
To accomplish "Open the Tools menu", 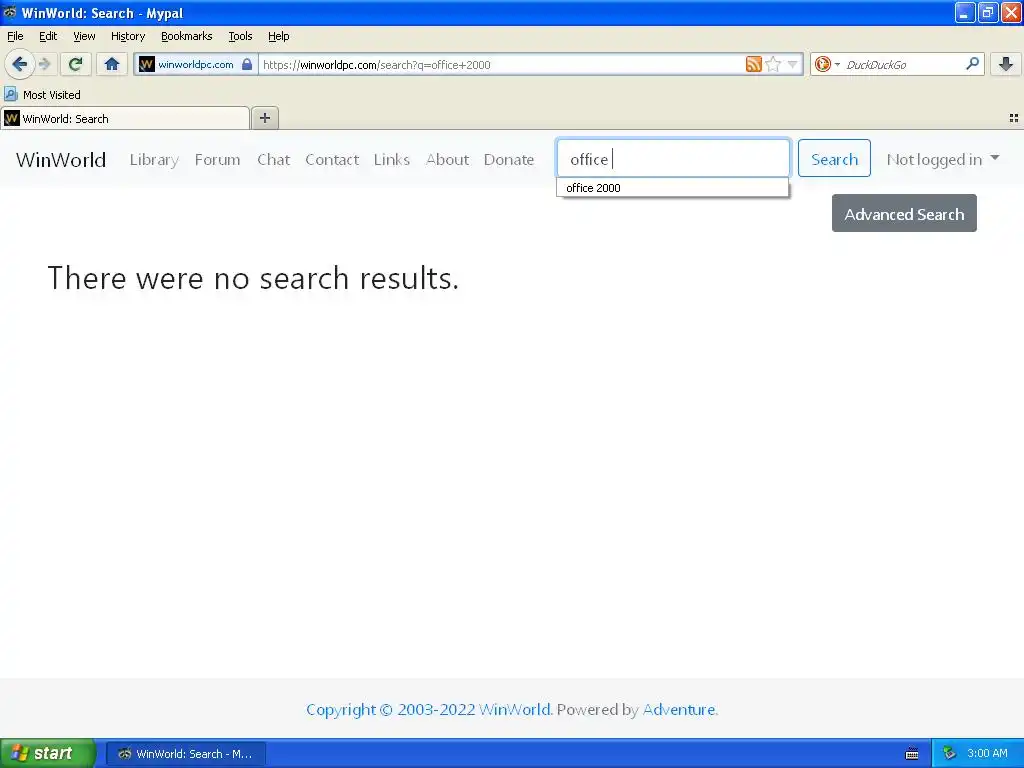I will pos(240,36).
